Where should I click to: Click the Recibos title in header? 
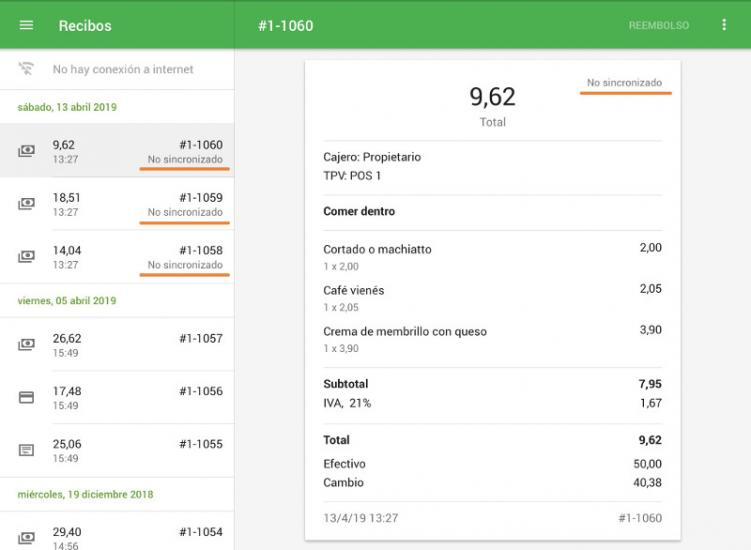(85, 25)
